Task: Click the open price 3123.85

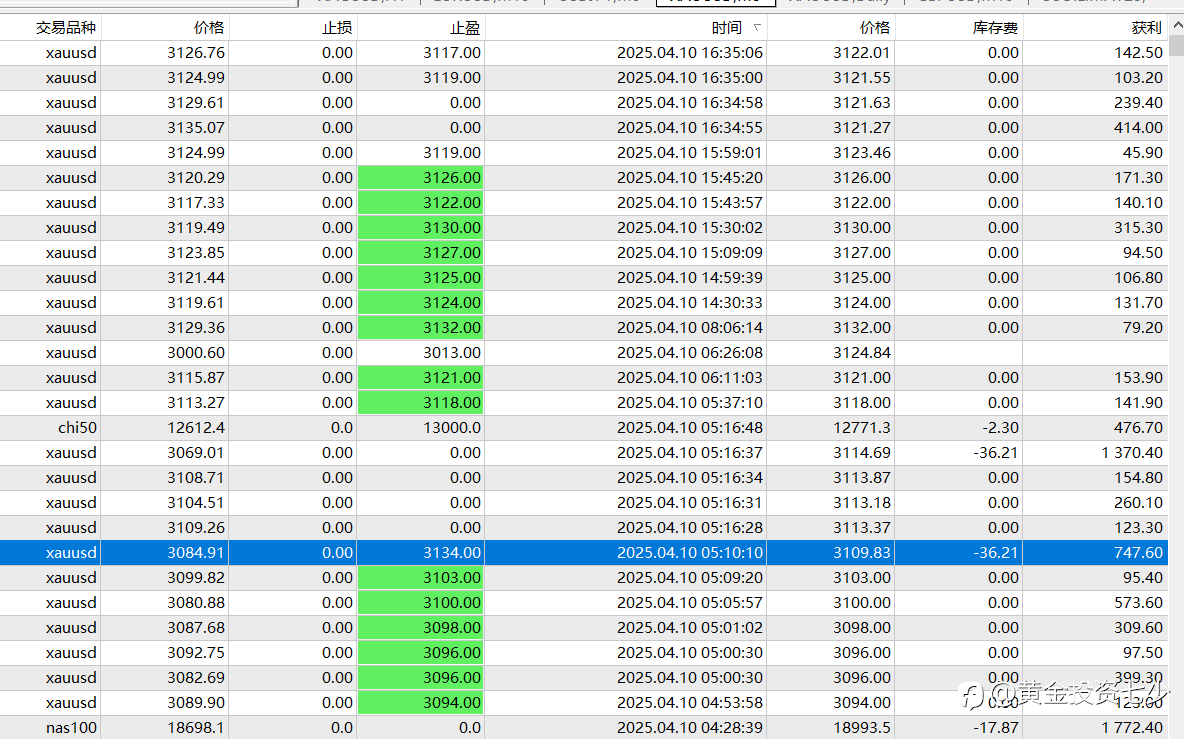Action: click(x=196, y=252)
